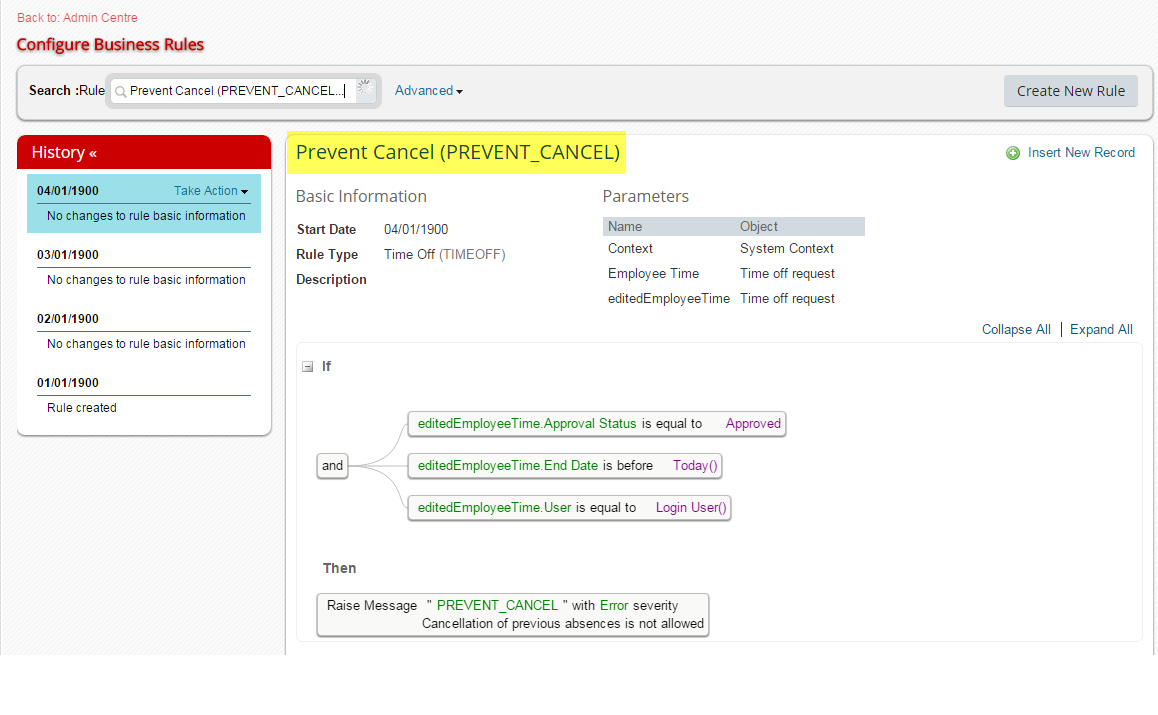Click the Insert New Record link

pyautogui.click(x=1080, y=153)
